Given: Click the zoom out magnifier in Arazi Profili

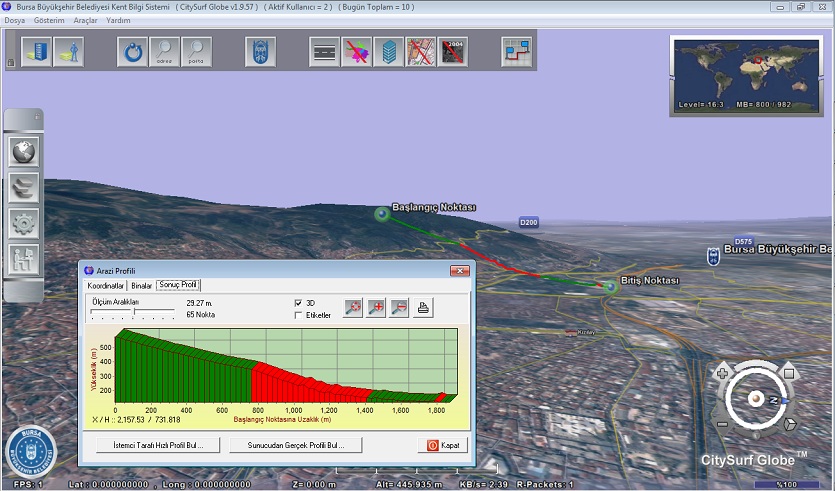Looking at the screenshot, I should click(x=399, y=307).
